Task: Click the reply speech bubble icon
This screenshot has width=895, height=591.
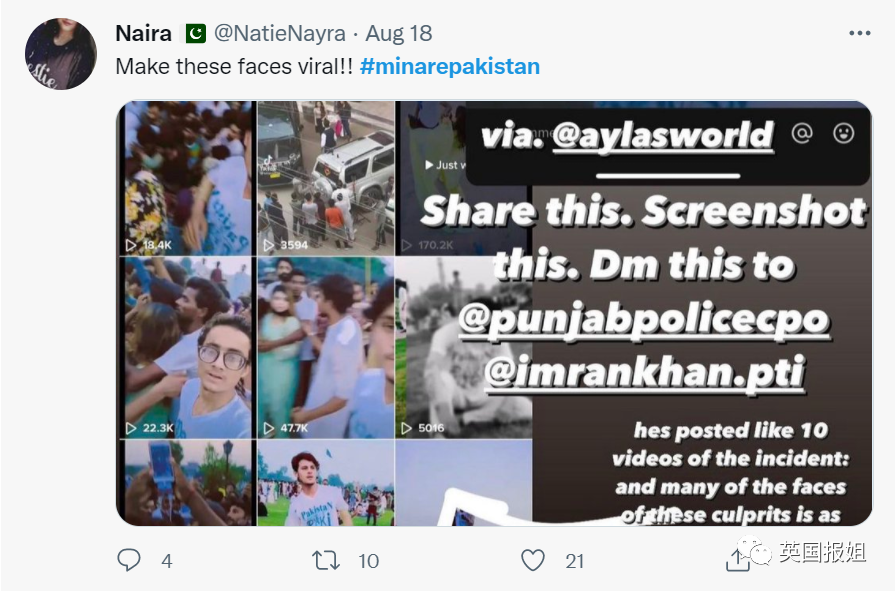Action: (x=129, y=560)
